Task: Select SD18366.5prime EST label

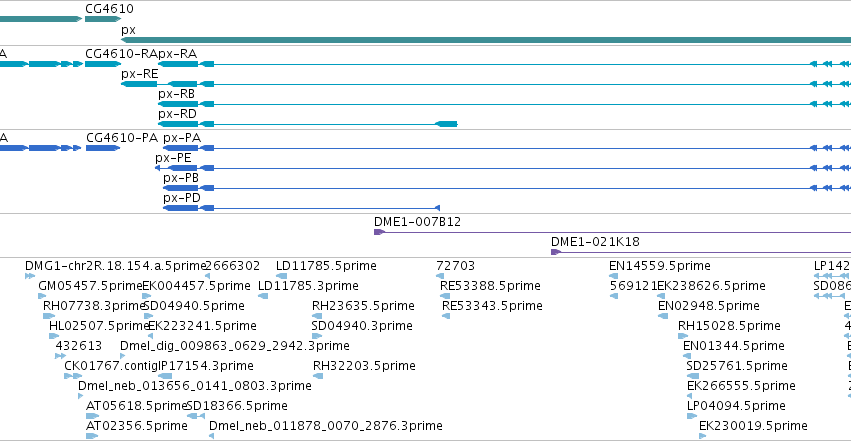Action: 237,406
